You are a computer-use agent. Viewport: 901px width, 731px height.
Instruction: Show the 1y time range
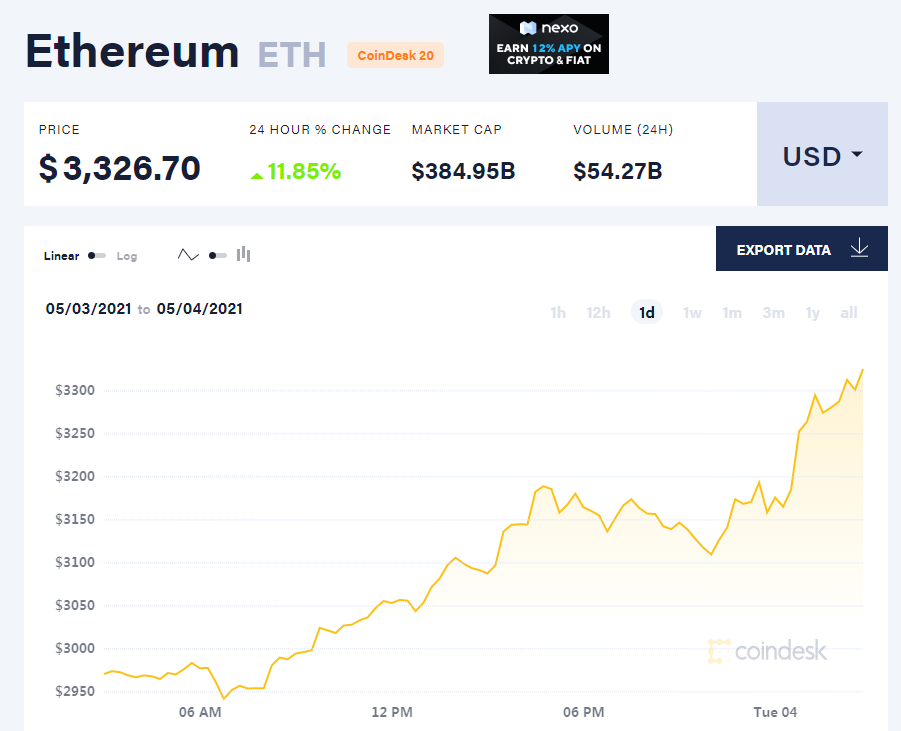pyautogui.click(x=812, y=313)
